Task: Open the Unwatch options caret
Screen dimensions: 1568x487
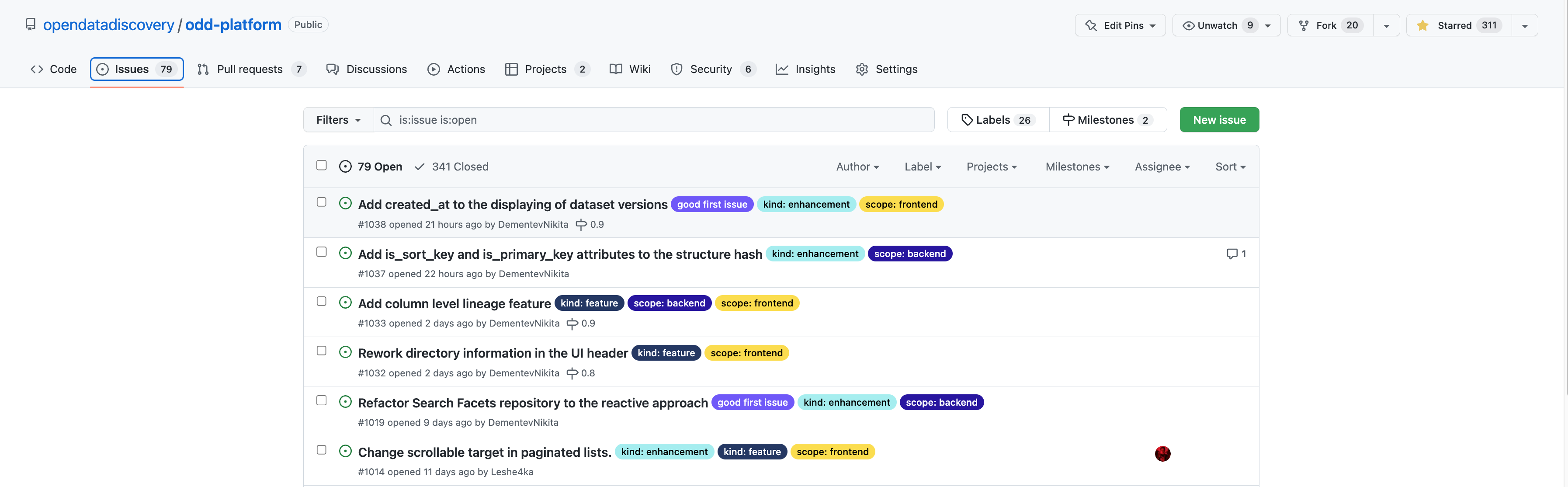Action: coord(1268,25)
